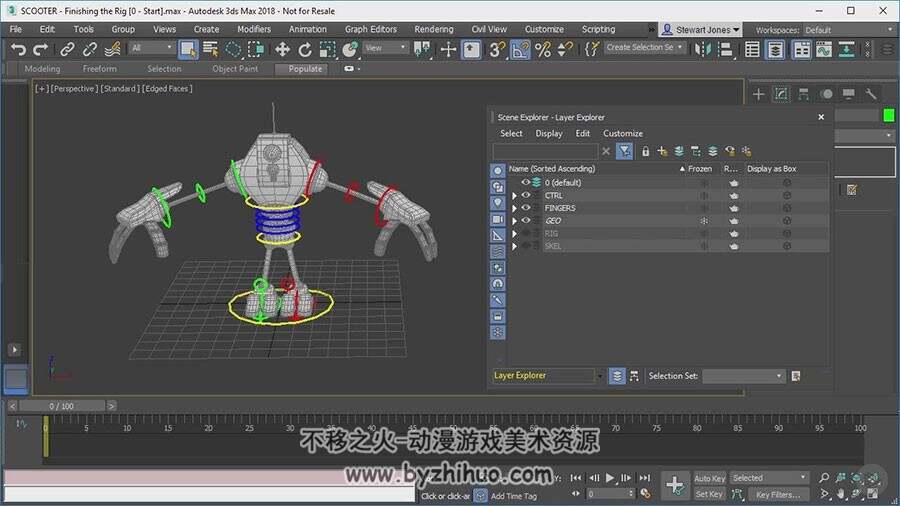
Task: Click the Set Key button
Action: coord(709,494)
